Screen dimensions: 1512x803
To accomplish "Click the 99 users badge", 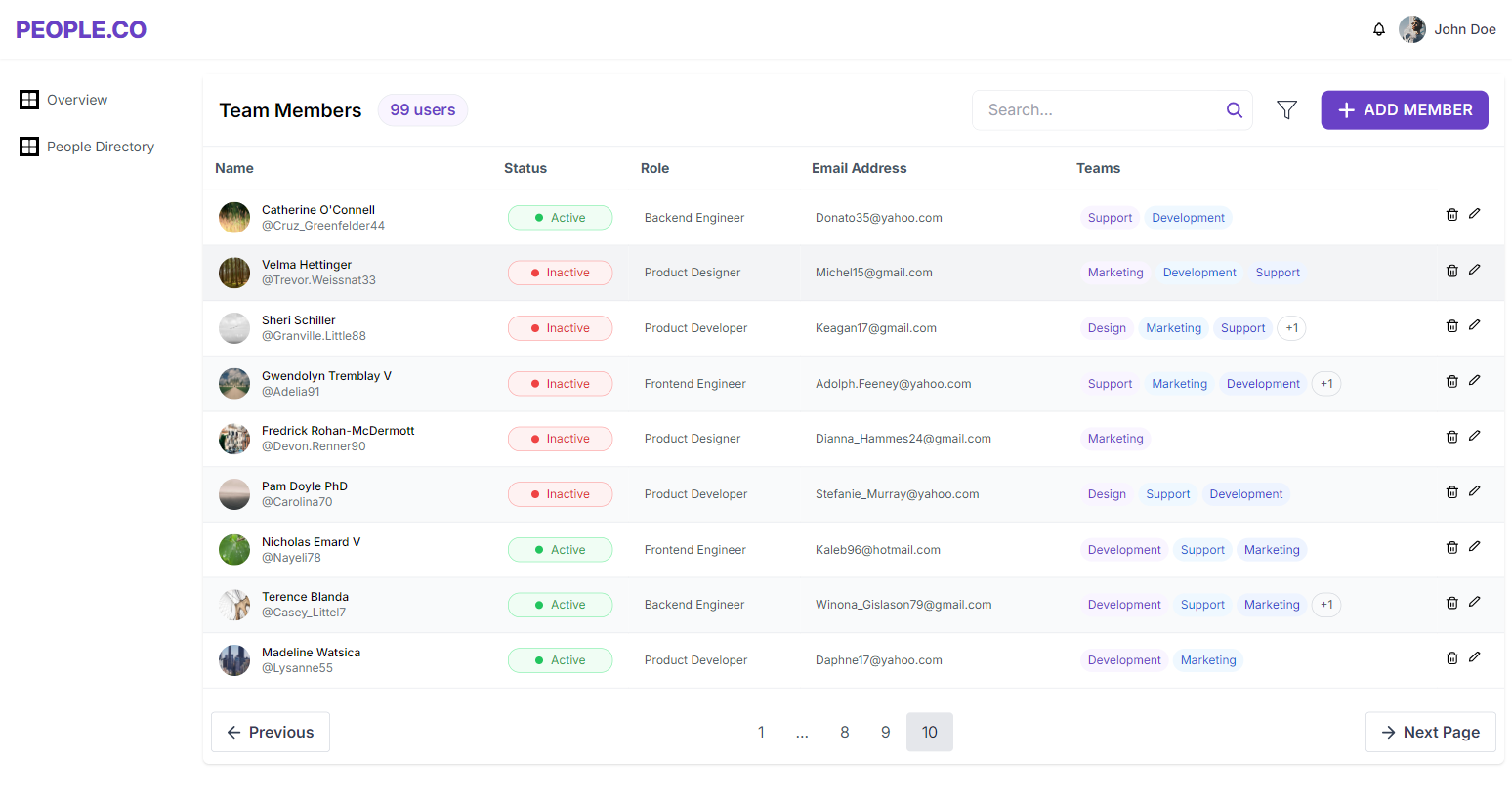I will tap(423, 110).
